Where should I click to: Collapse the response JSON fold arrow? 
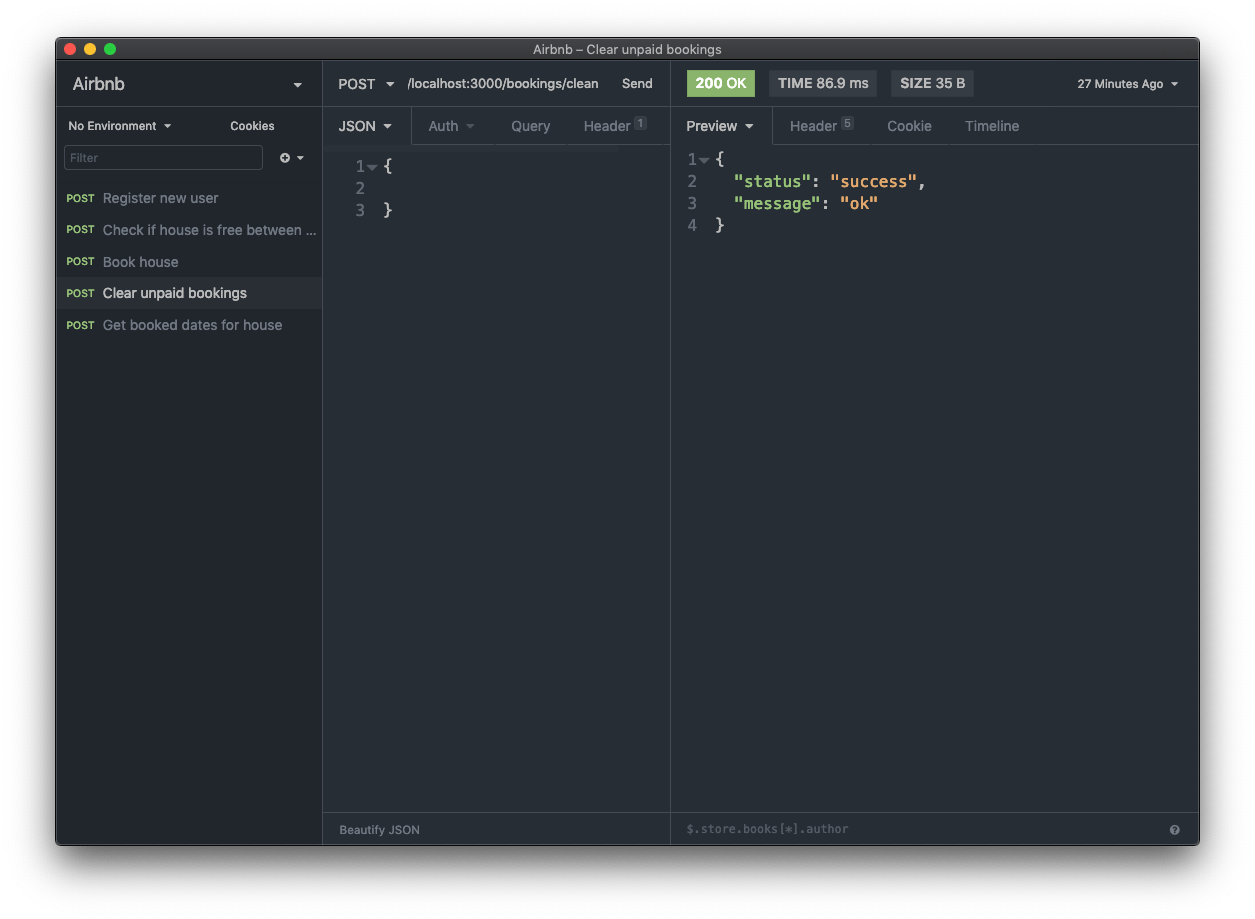pyautogui.click(x=704, y=160)
